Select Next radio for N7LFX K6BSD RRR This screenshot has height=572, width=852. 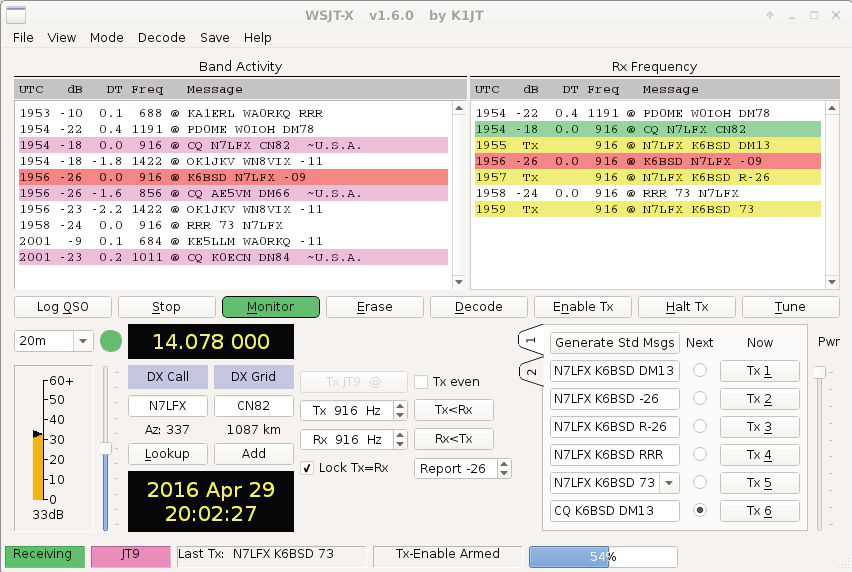[700, 454]
